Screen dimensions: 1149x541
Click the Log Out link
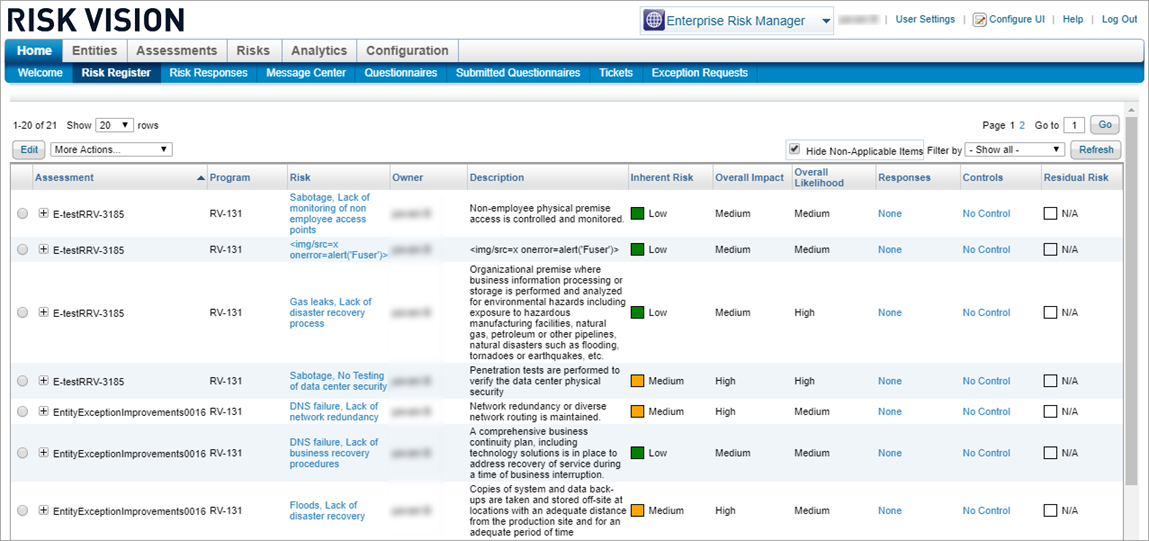pyautogui.click(x=1120, y=19)
